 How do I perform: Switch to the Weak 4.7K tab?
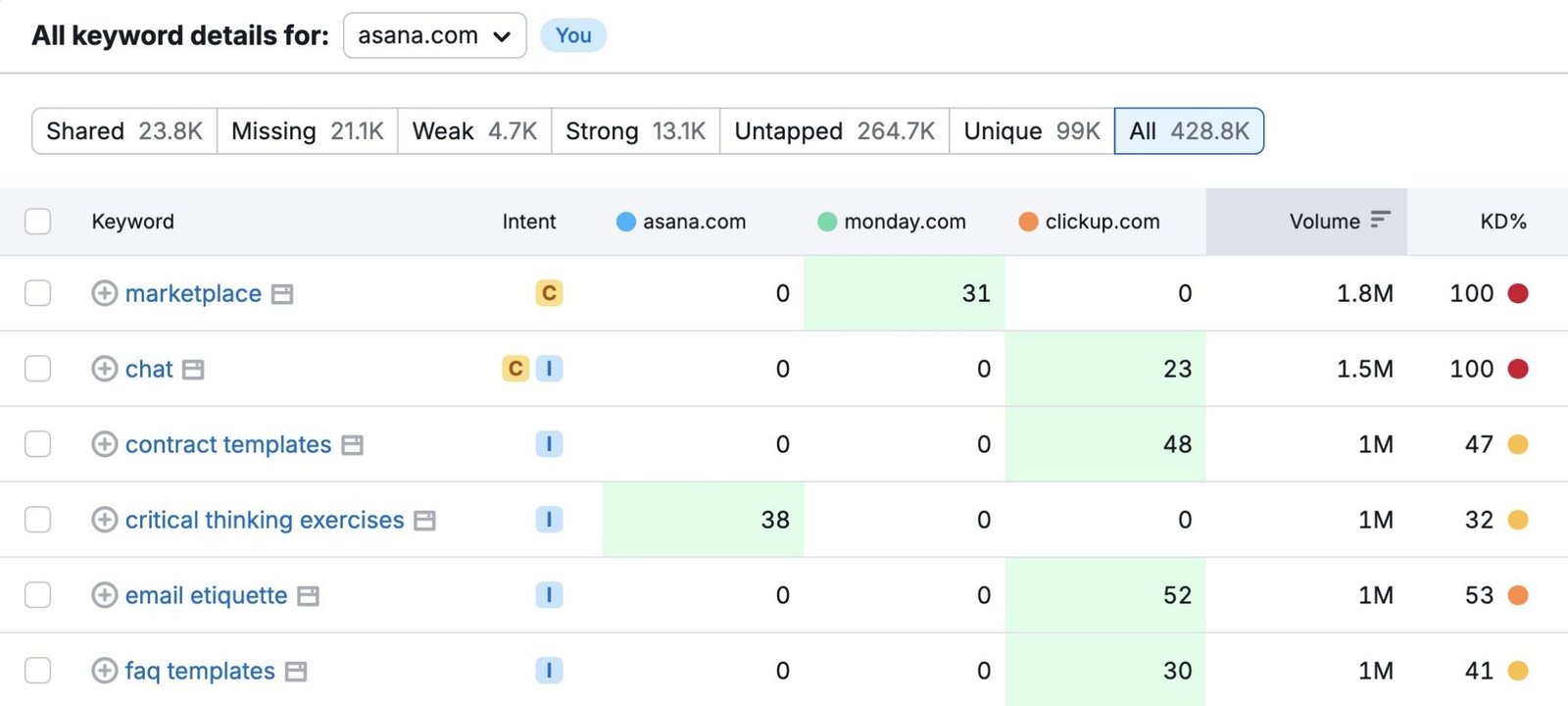pos(474,131)
